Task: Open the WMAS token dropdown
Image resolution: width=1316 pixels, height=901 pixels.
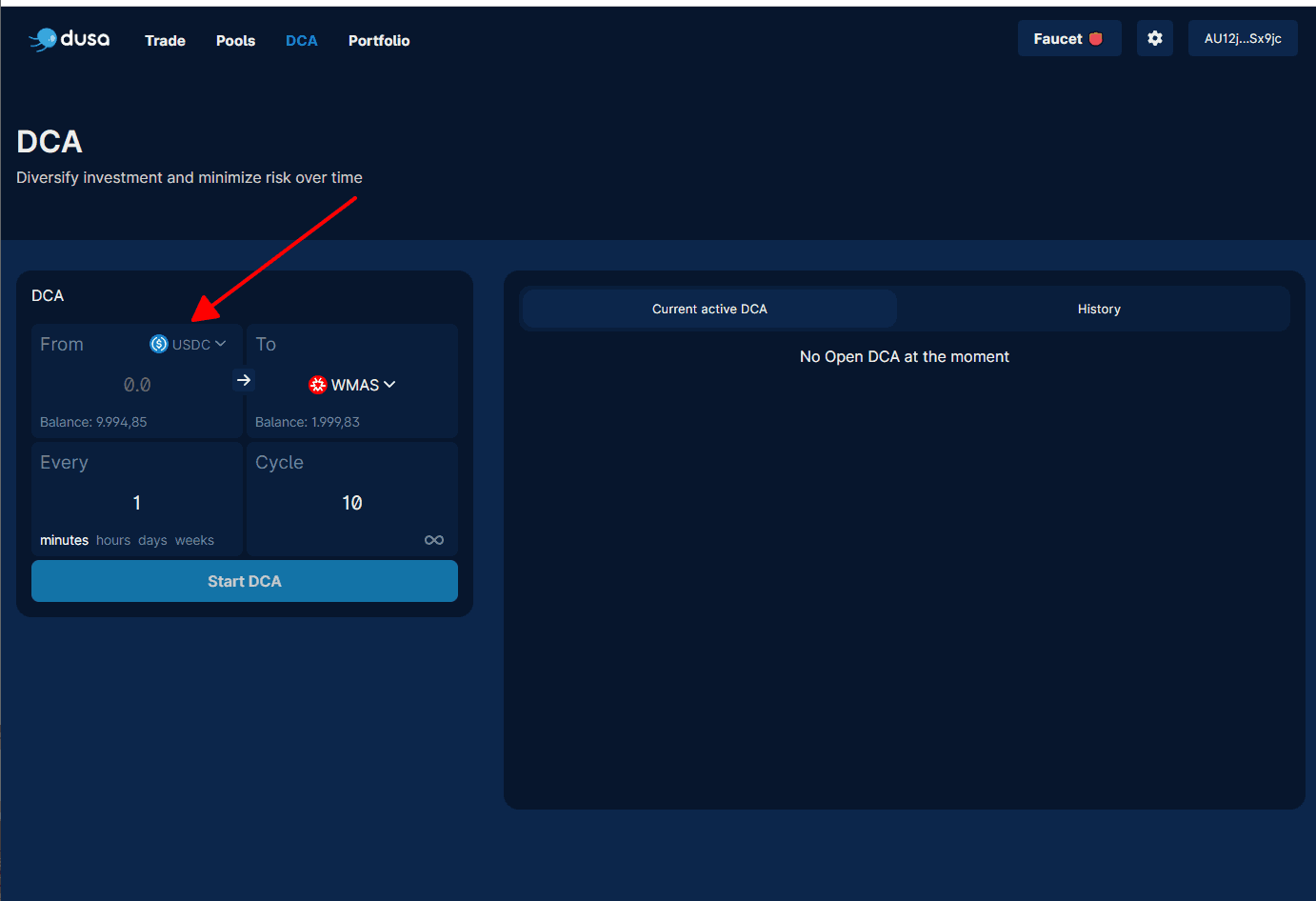Action: (352, 385)
